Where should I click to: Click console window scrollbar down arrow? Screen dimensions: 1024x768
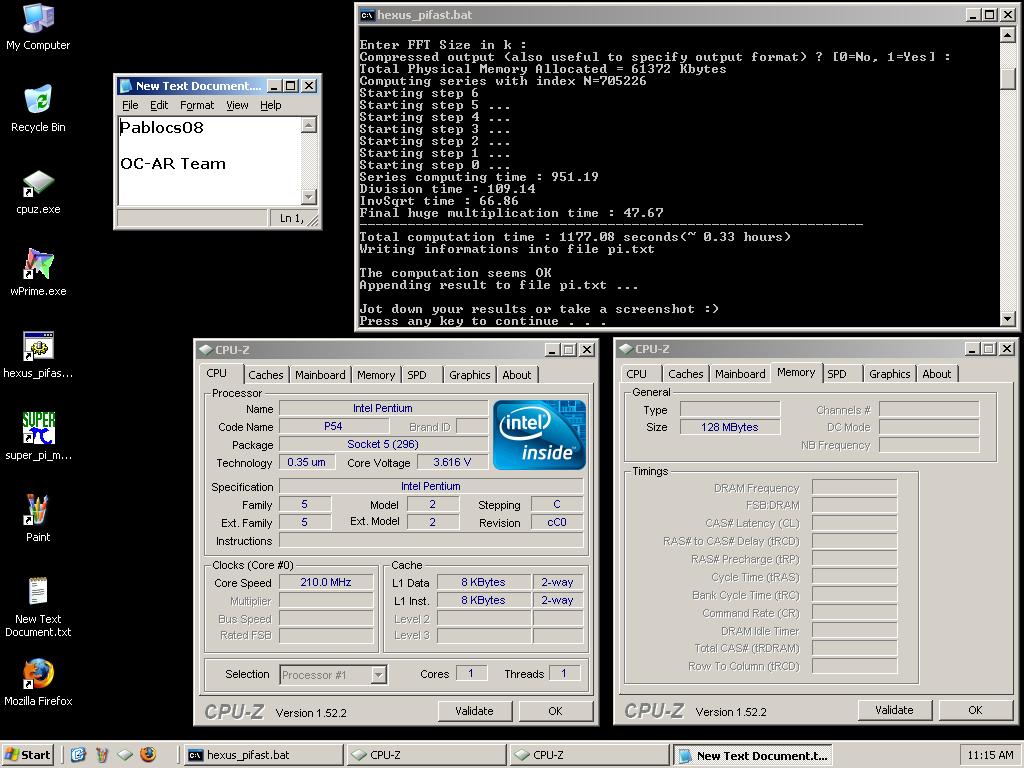[x=1008, y=319]
